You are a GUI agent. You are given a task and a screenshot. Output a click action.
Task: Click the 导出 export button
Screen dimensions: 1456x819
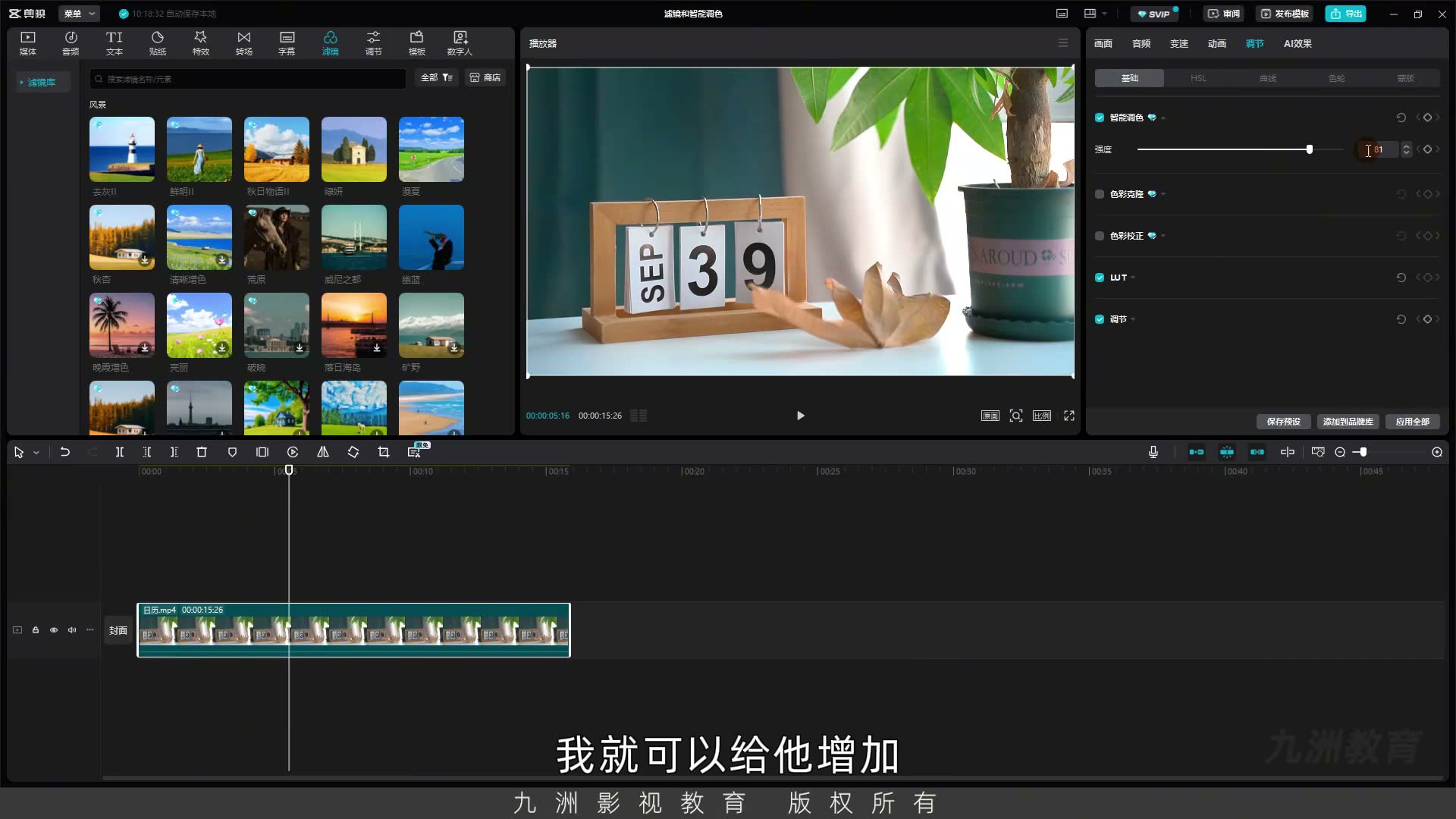point(1346,14)
